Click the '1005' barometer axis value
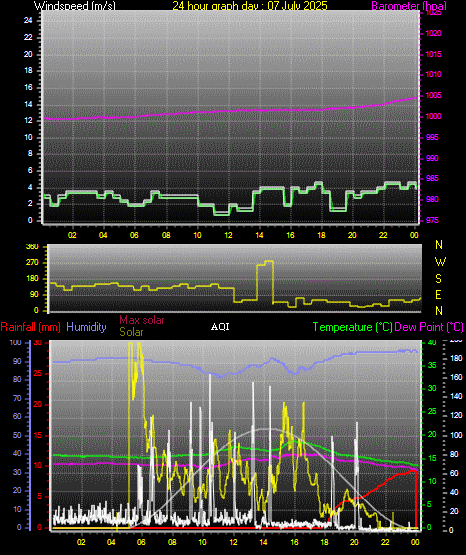Image resolution: width=466 pixels, height=555 pixels. click(x=433, y=96)
